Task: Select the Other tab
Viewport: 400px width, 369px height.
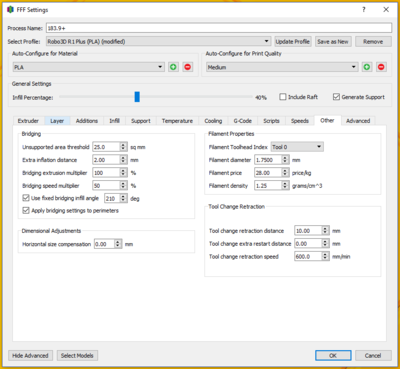Action: click(327, 120)
